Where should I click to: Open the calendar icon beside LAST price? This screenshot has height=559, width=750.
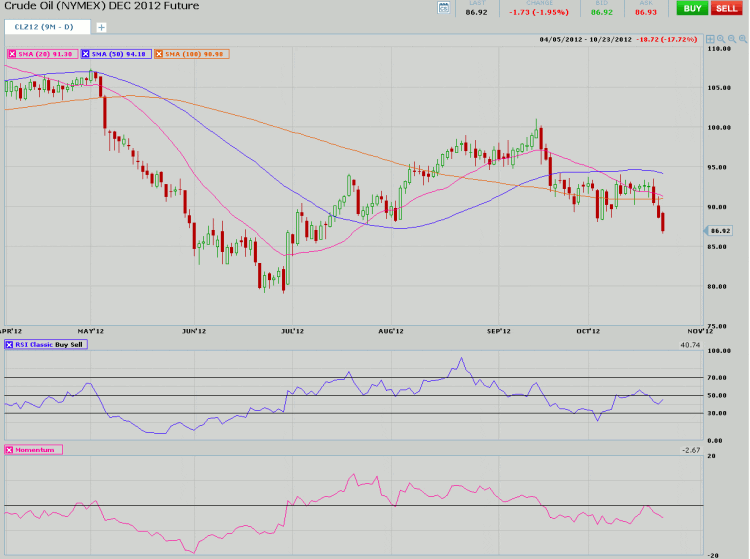click(x=445, y=8)
